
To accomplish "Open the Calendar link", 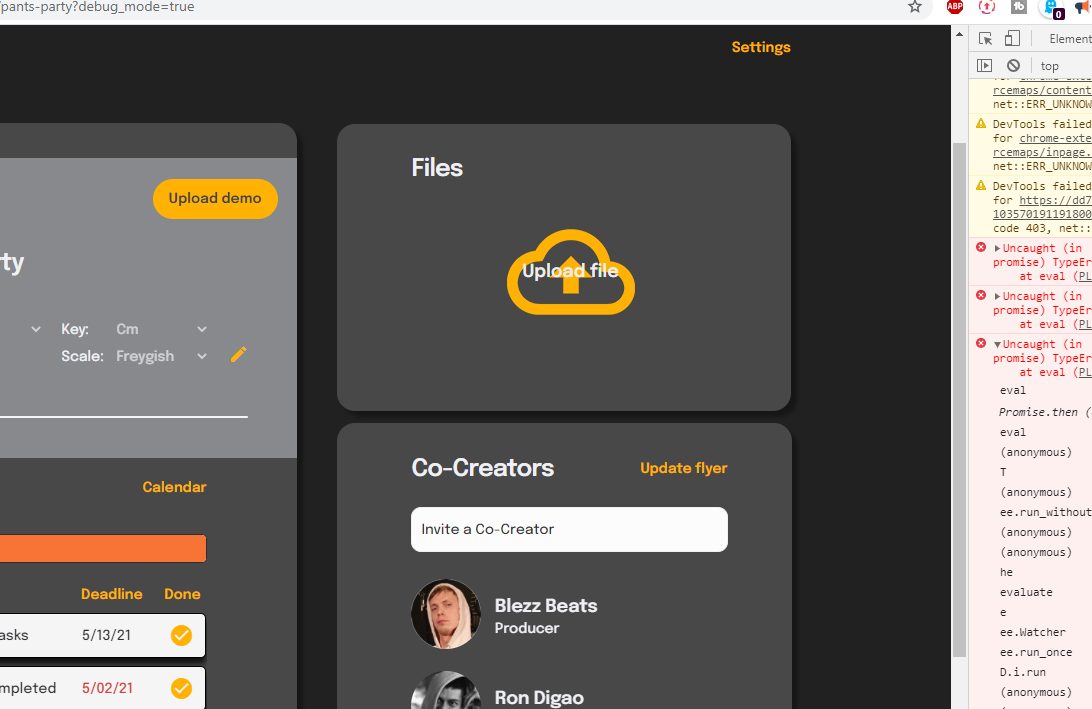I will (x=174, y=487).
